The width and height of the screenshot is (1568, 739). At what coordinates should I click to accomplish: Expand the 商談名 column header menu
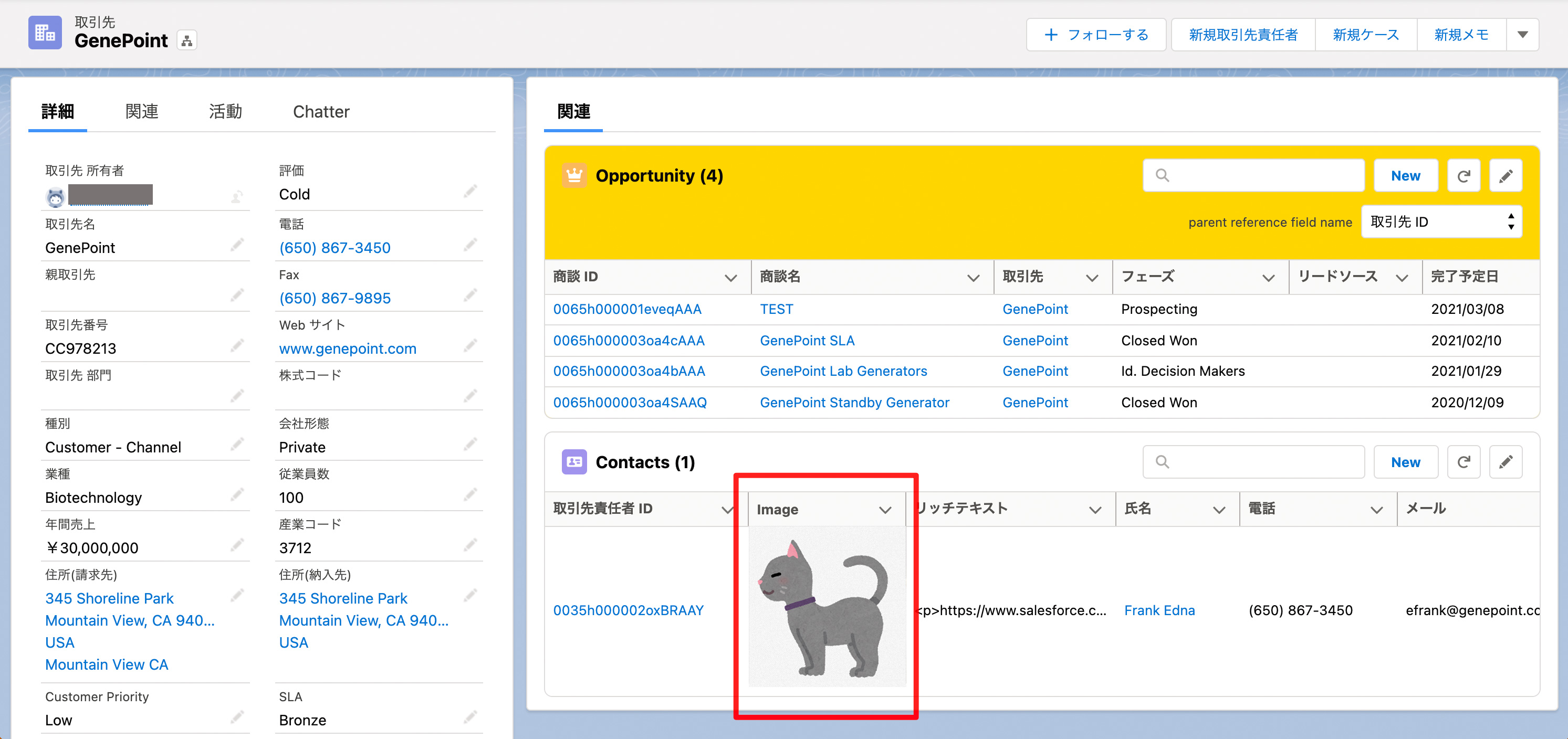point(973,278)
